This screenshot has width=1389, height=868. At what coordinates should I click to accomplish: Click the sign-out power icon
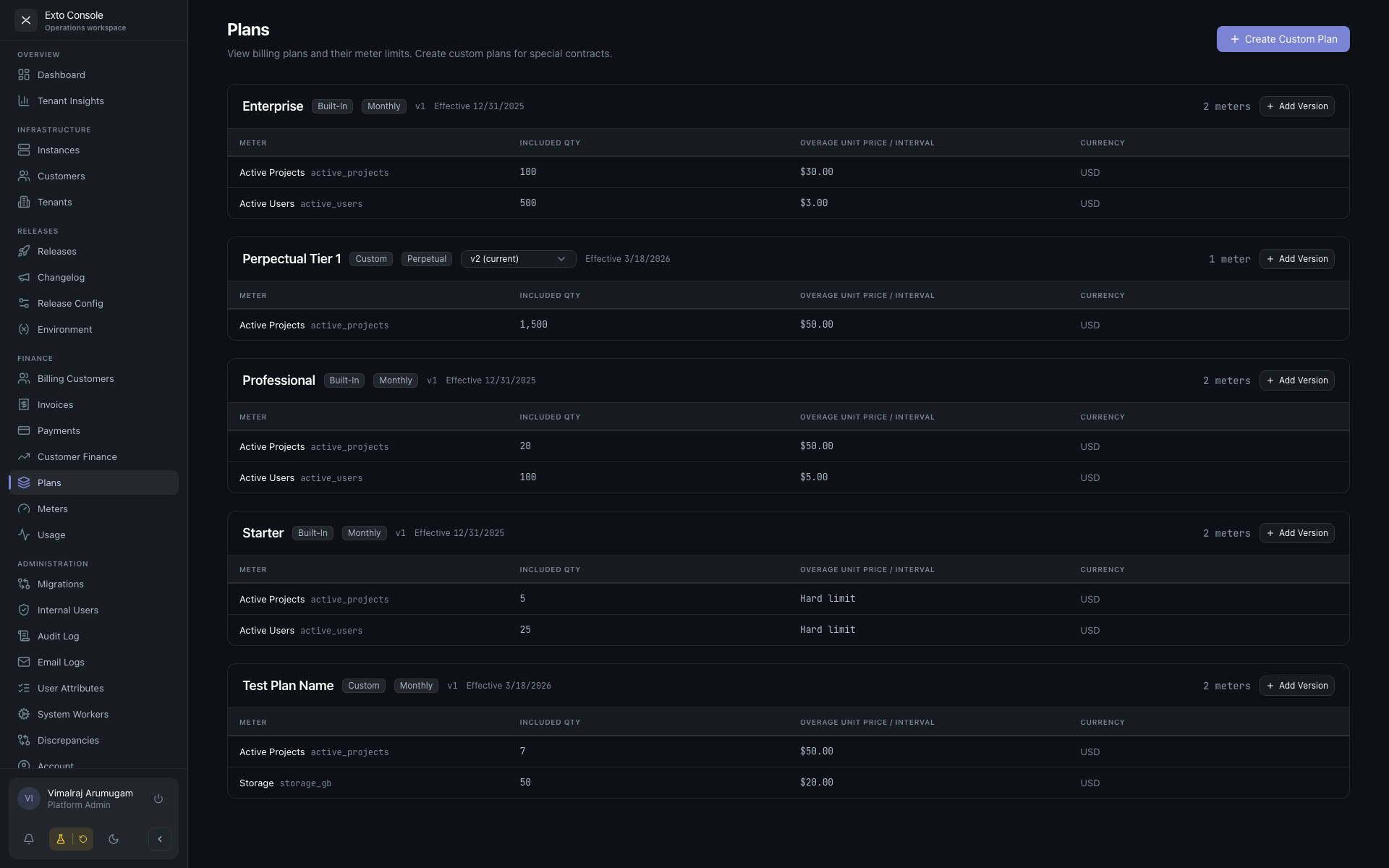tap(158, 799)
